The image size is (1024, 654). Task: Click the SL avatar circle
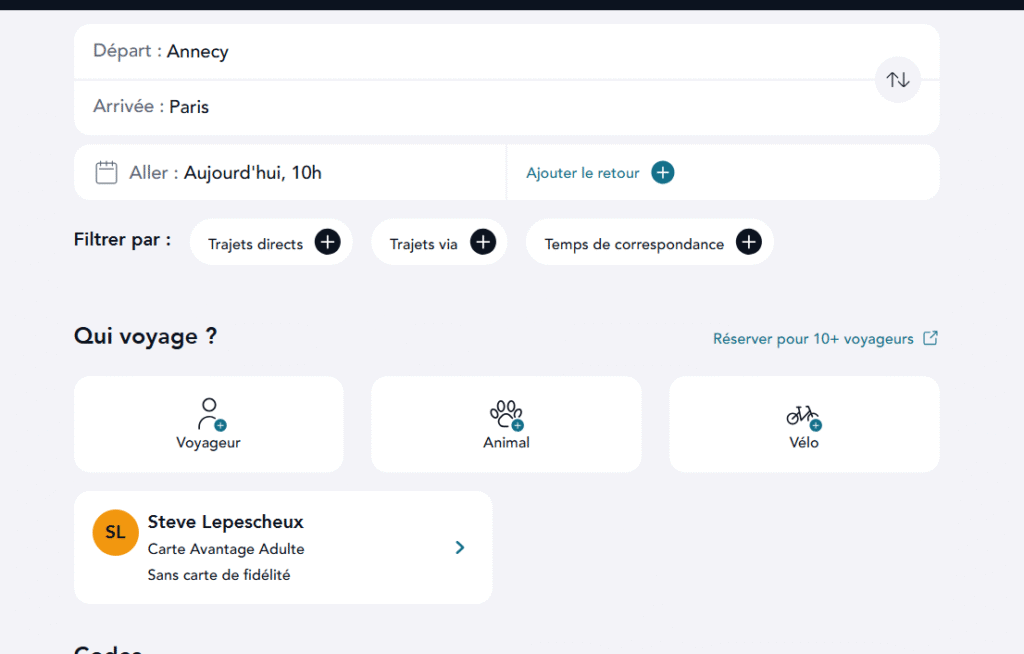point(115,532)
